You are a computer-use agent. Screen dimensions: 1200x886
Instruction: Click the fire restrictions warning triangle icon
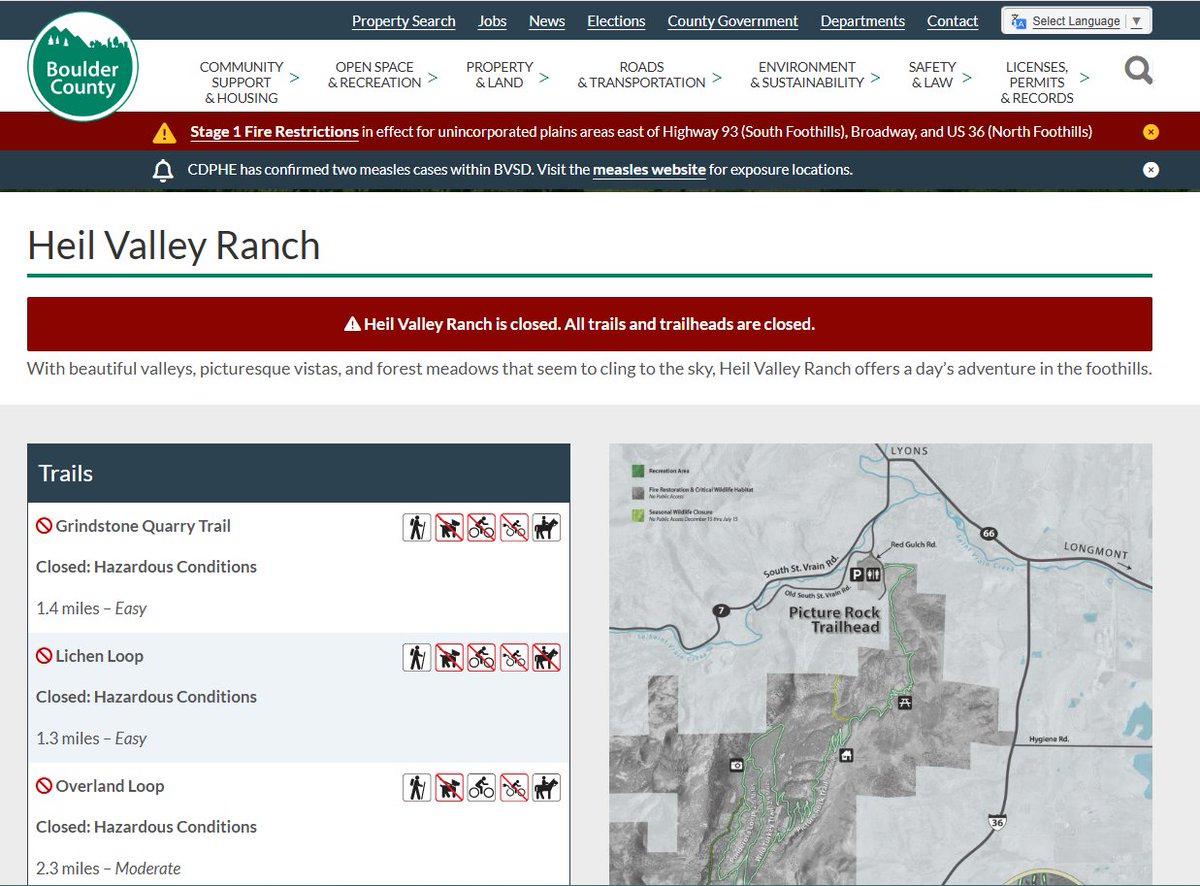coord(164,132)
